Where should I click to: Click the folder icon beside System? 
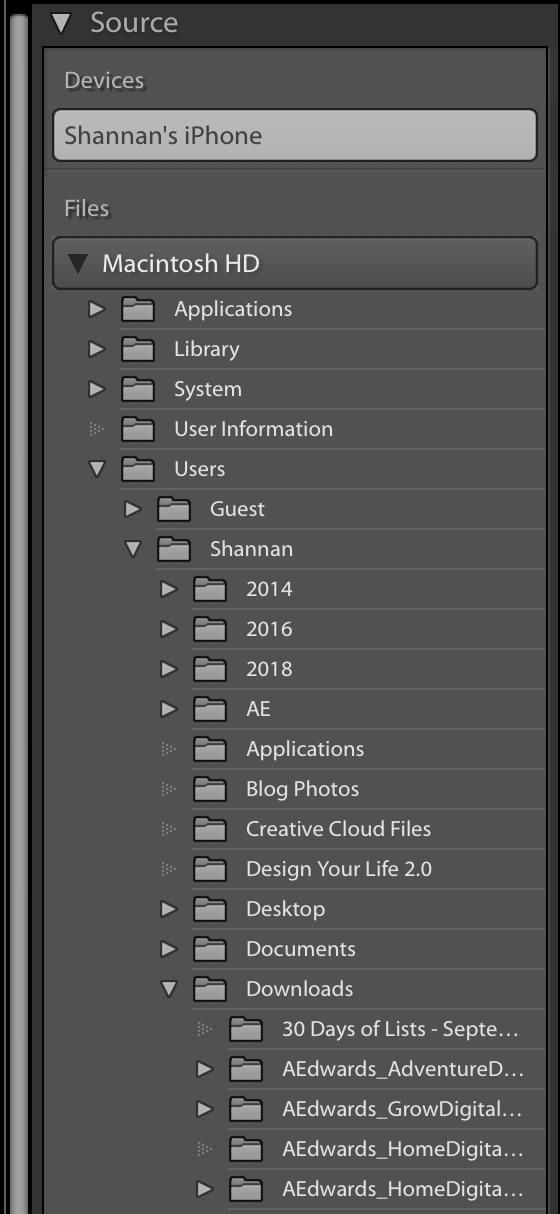[x=138, y=389]
